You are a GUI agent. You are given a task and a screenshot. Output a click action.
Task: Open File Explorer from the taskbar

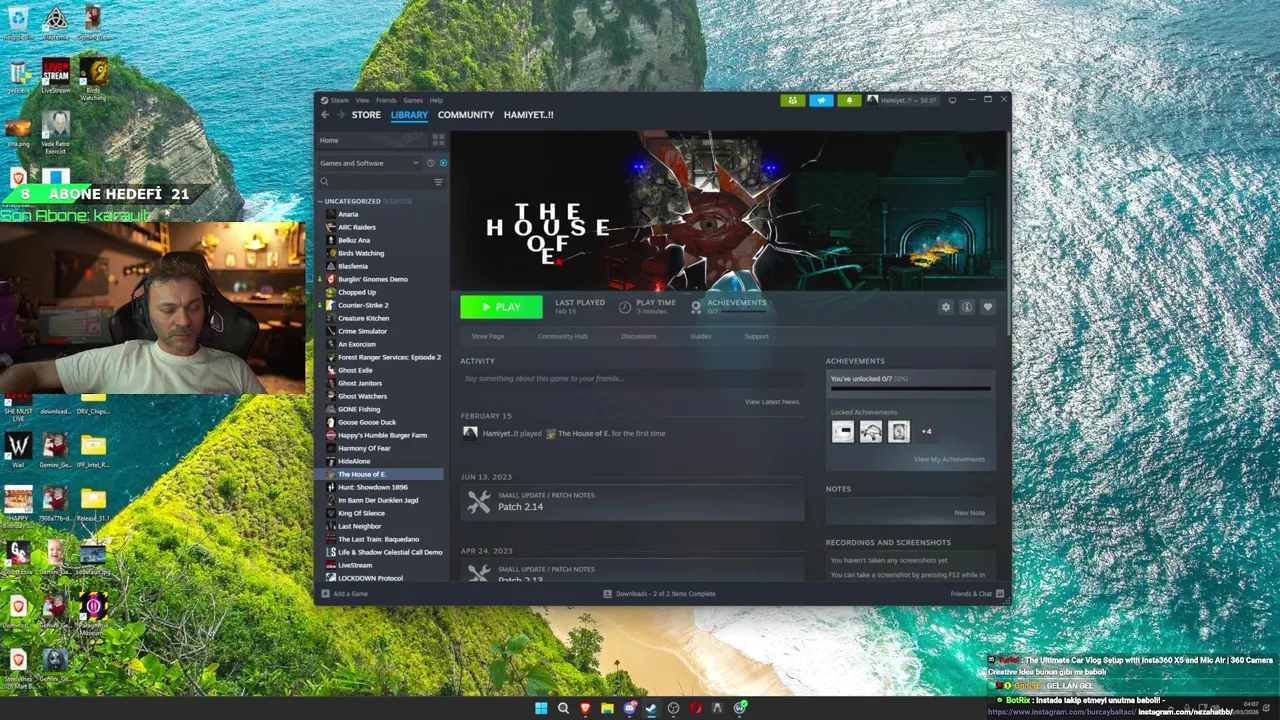[607, 708]
